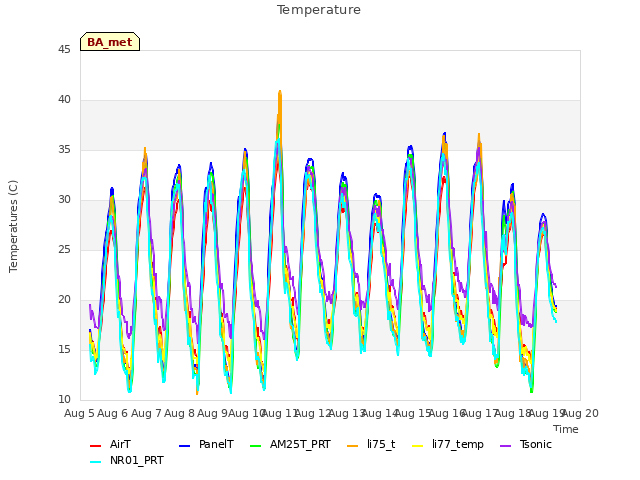This screenshot has width=640, height=480.
Task: Toggle the AM25T_PRT series legend label
Action: tap(300, 444)
